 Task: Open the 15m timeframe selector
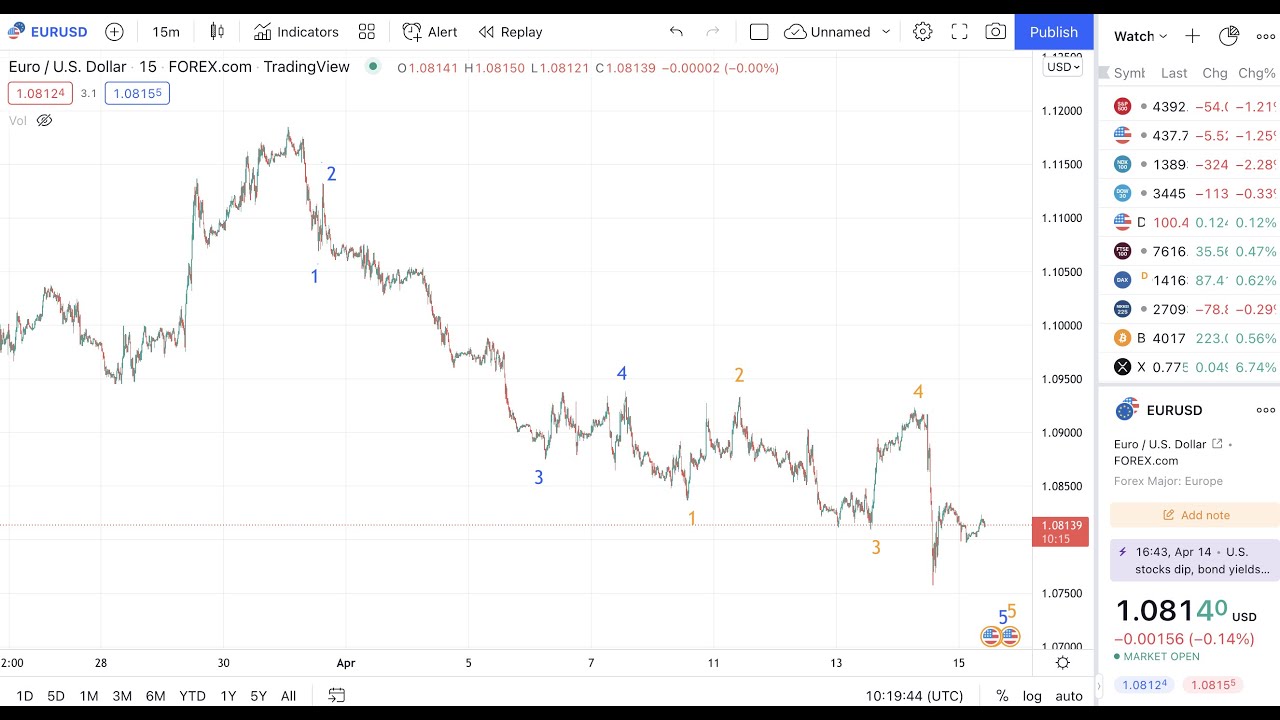point(166,32)
